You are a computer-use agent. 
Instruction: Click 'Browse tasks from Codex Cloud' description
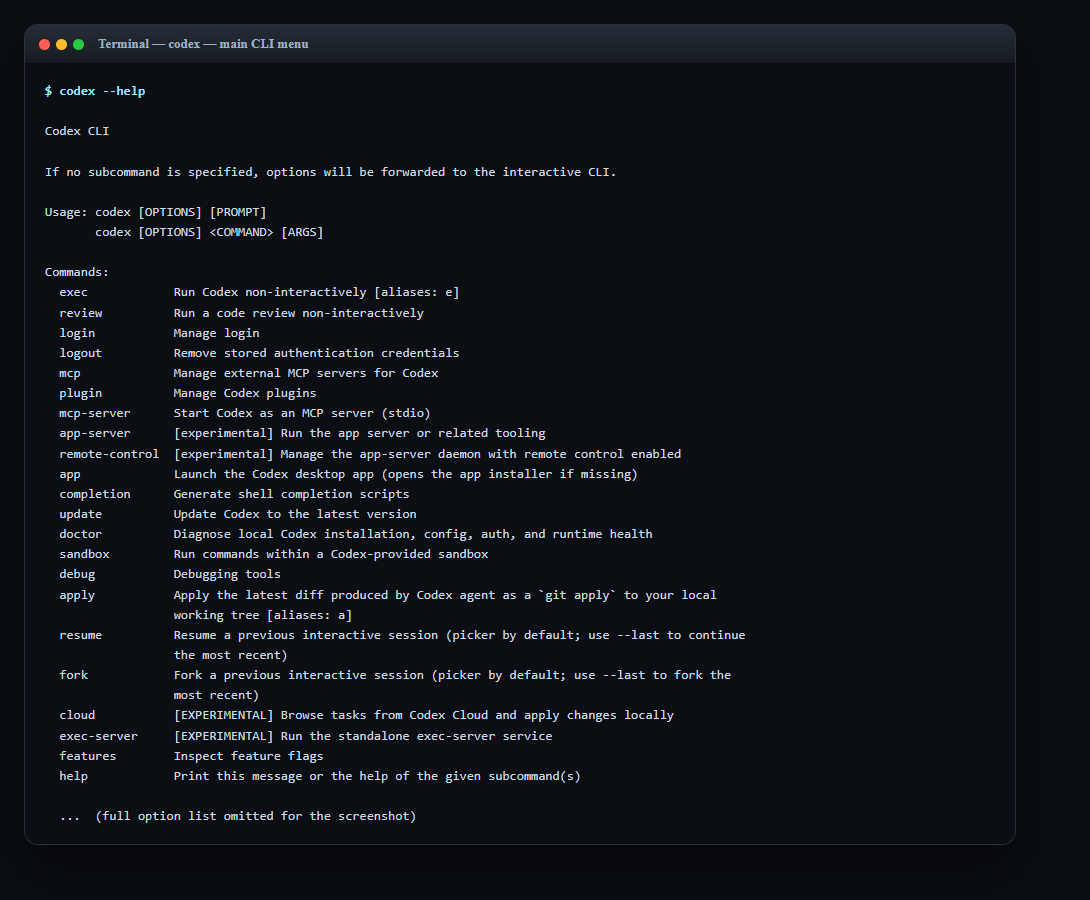click(x=477, y=715)
